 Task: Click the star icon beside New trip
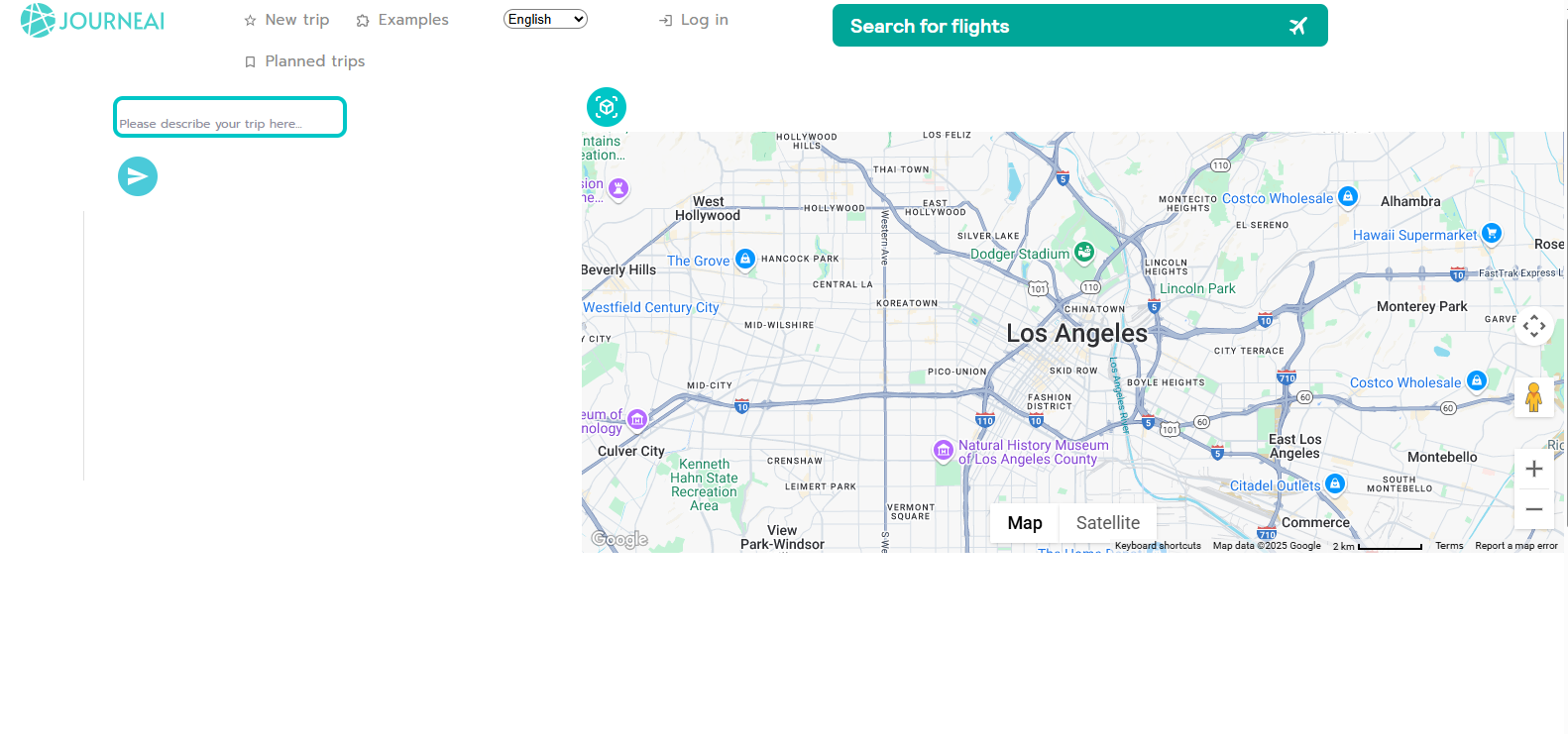pyautogui.click(x=250, y=21)
